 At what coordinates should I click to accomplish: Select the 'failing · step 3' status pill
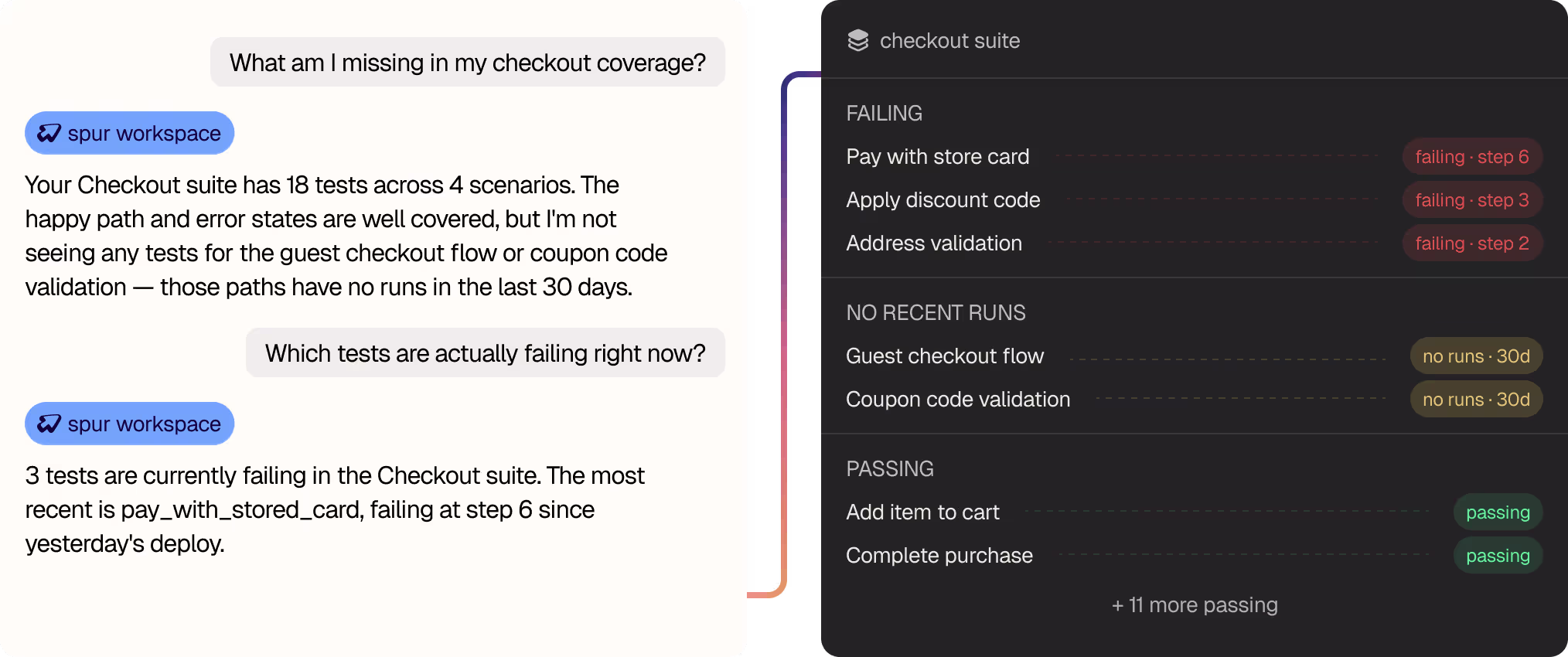pyautogui.click(x=1472, y=199)
